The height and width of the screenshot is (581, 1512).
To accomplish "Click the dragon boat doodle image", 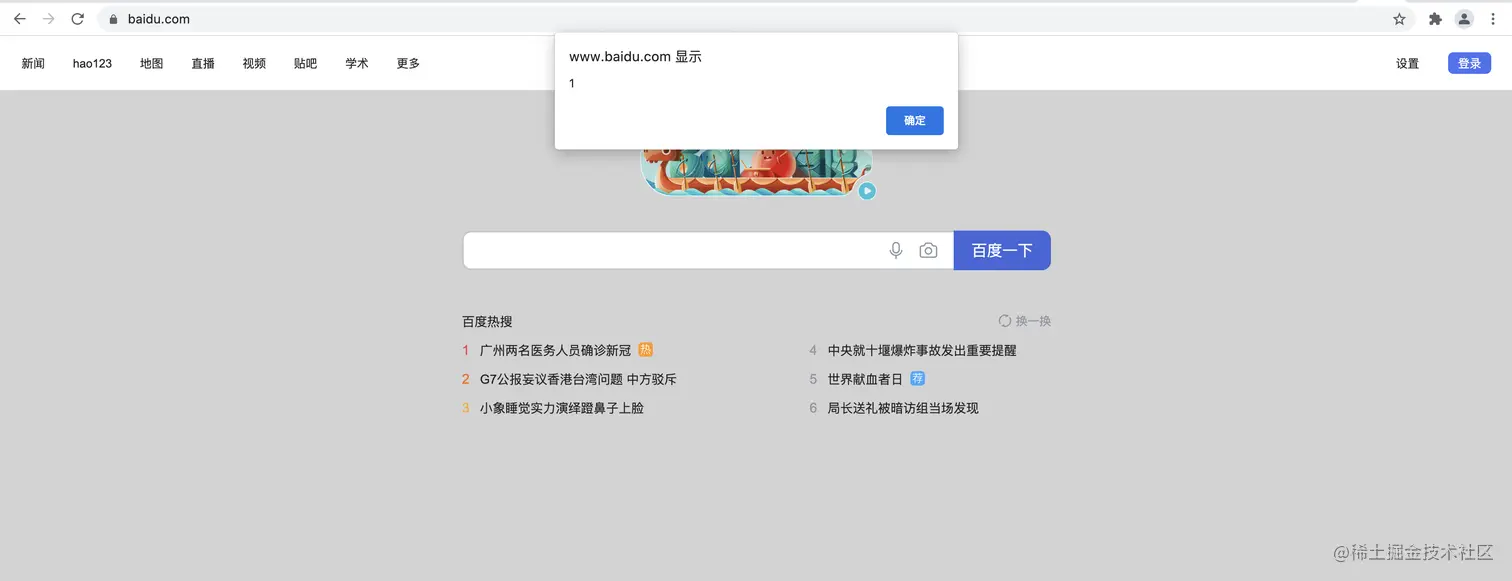I will point(756,171).
